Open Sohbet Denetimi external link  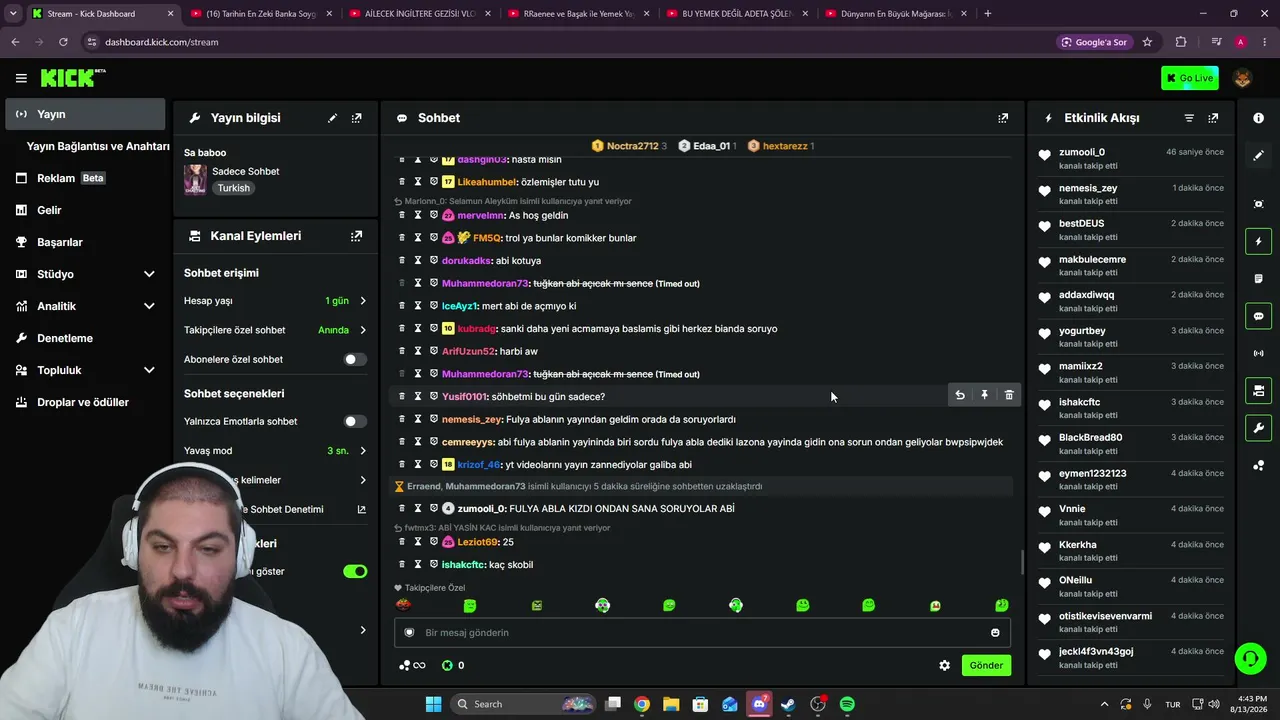(362, 509)
